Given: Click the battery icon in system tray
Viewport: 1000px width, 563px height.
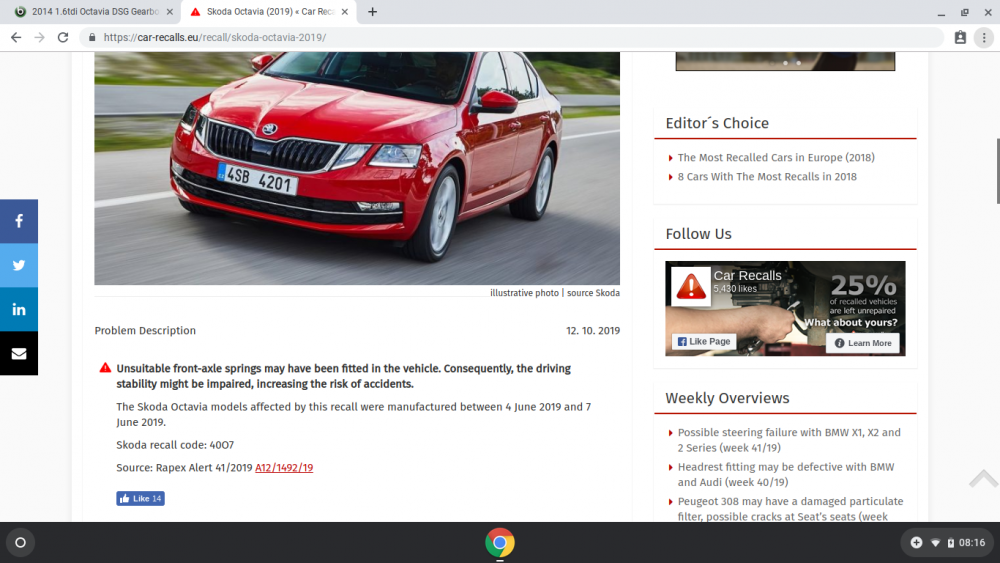Looking at the screenshot, I should tap(951, 543).
